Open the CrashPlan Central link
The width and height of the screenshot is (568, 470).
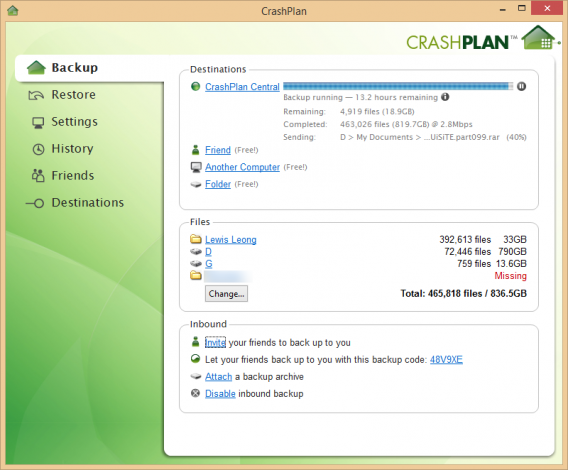coord(242,87)
